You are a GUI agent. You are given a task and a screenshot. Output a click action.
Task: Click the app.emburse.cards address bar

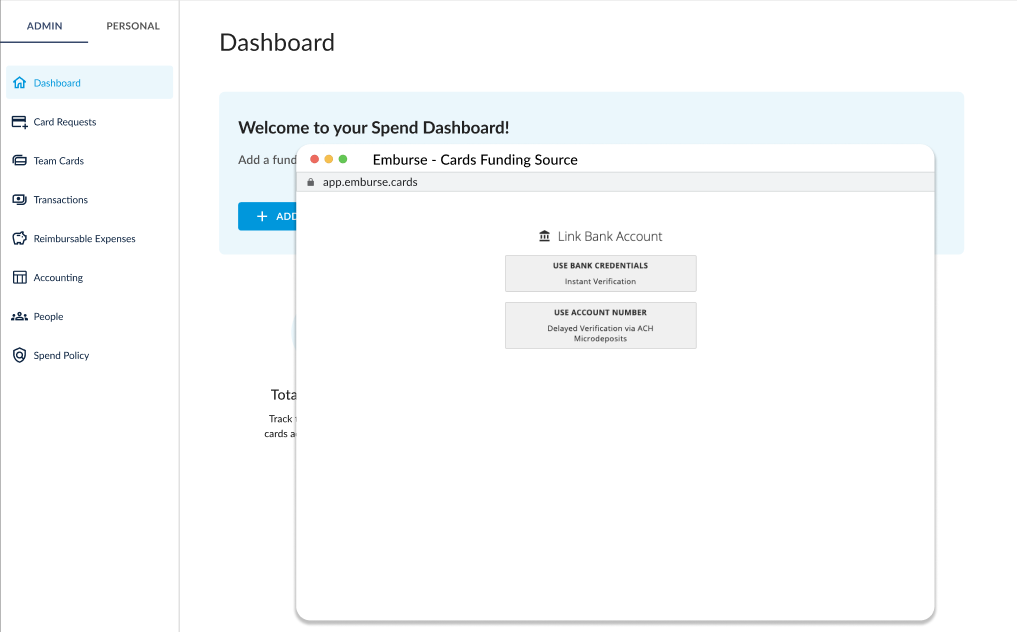[x=402, y=182]
